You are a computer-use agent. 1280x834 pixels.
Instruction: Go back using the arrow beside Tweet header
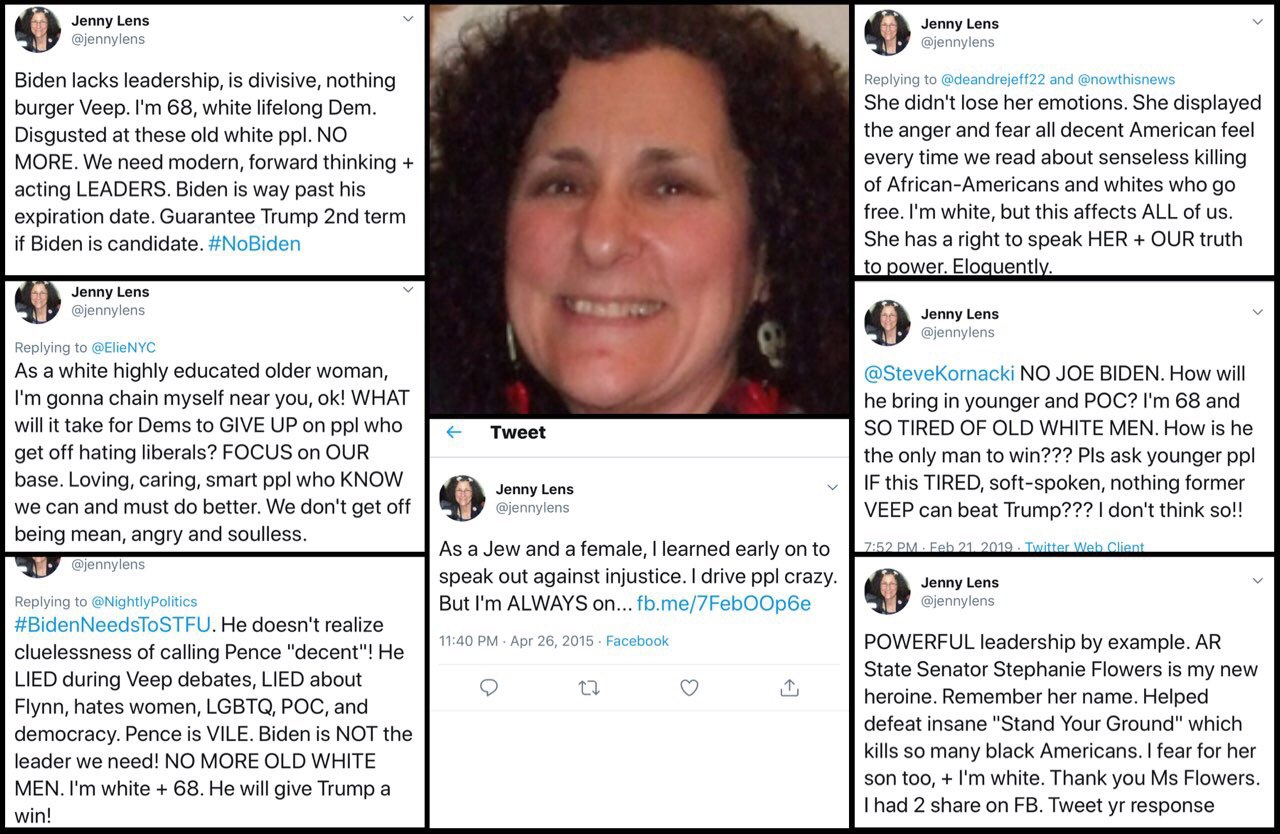454,432
